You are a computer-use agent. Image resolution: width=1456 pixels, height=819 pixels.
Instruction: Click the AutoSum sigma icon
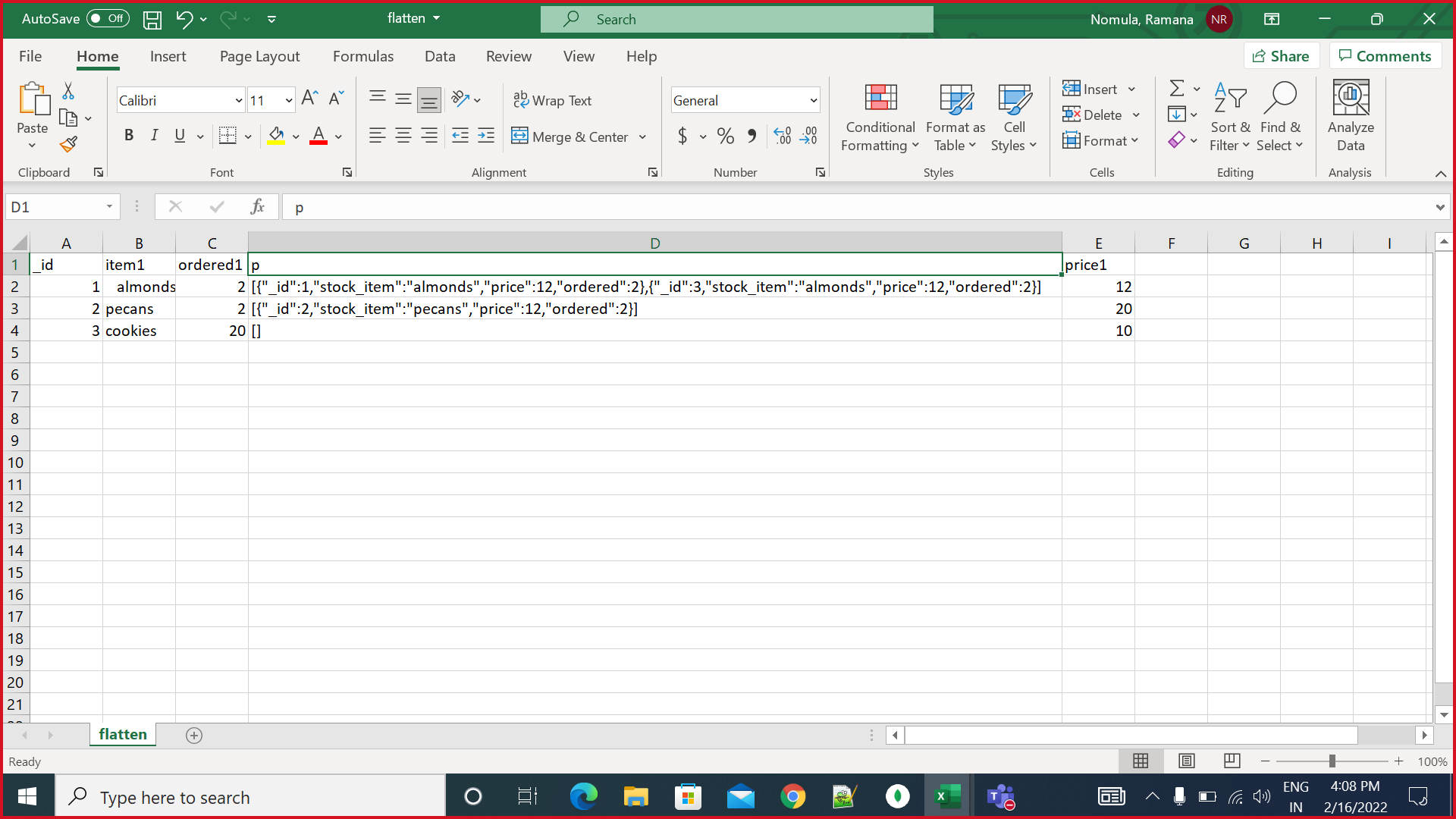1176,89
